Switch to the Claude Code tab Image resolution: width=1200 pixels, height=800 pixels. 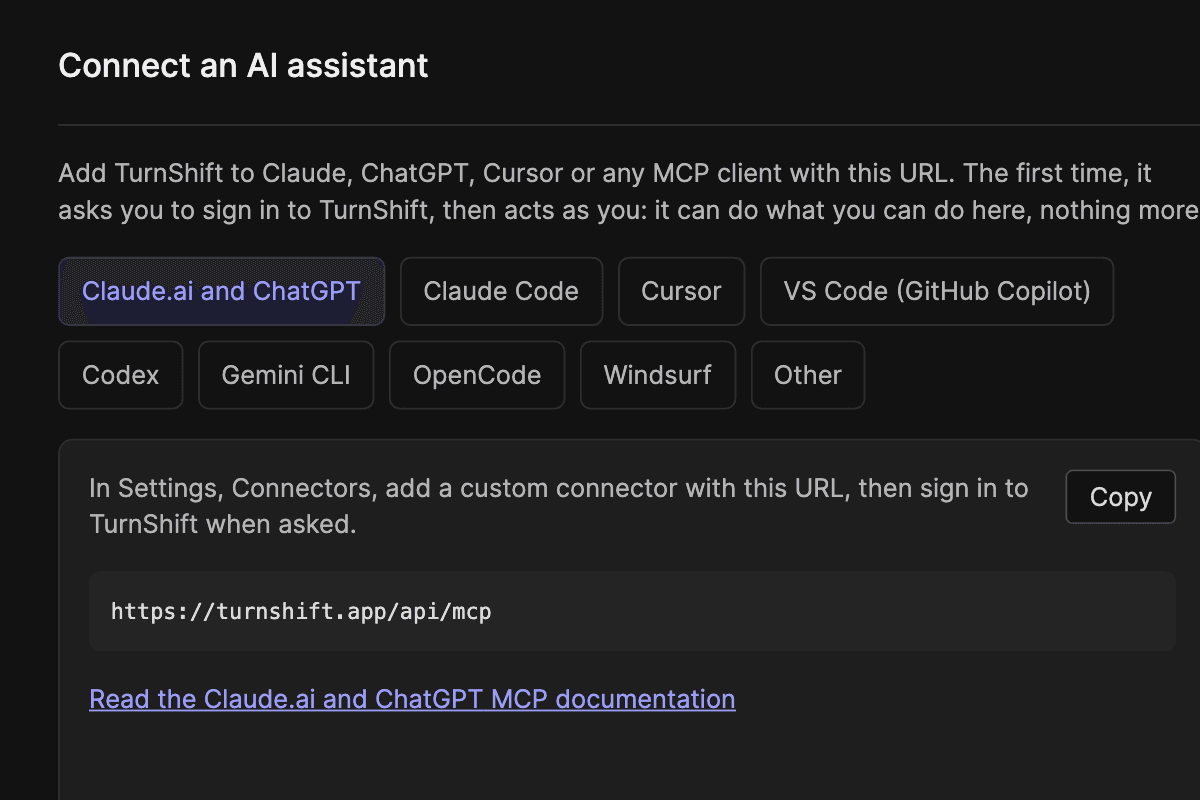click(x=501, y=291)
